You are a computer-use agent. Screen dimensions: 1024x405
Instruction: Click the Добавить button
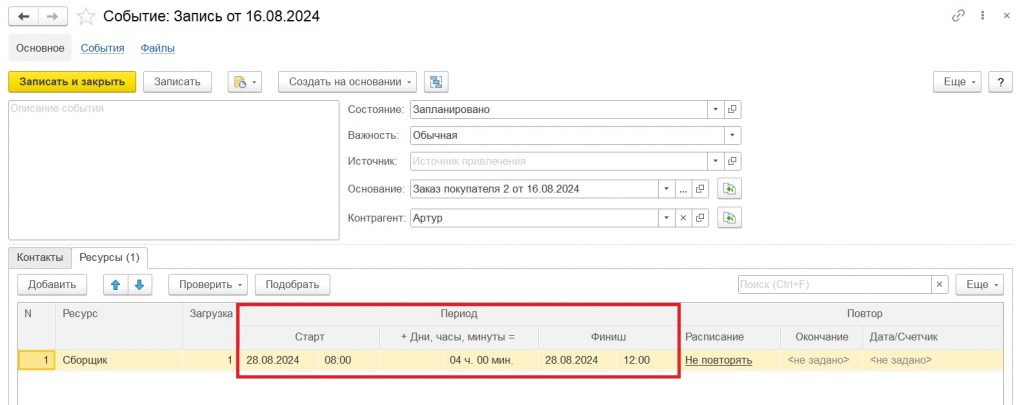click(x=52, y=285)
